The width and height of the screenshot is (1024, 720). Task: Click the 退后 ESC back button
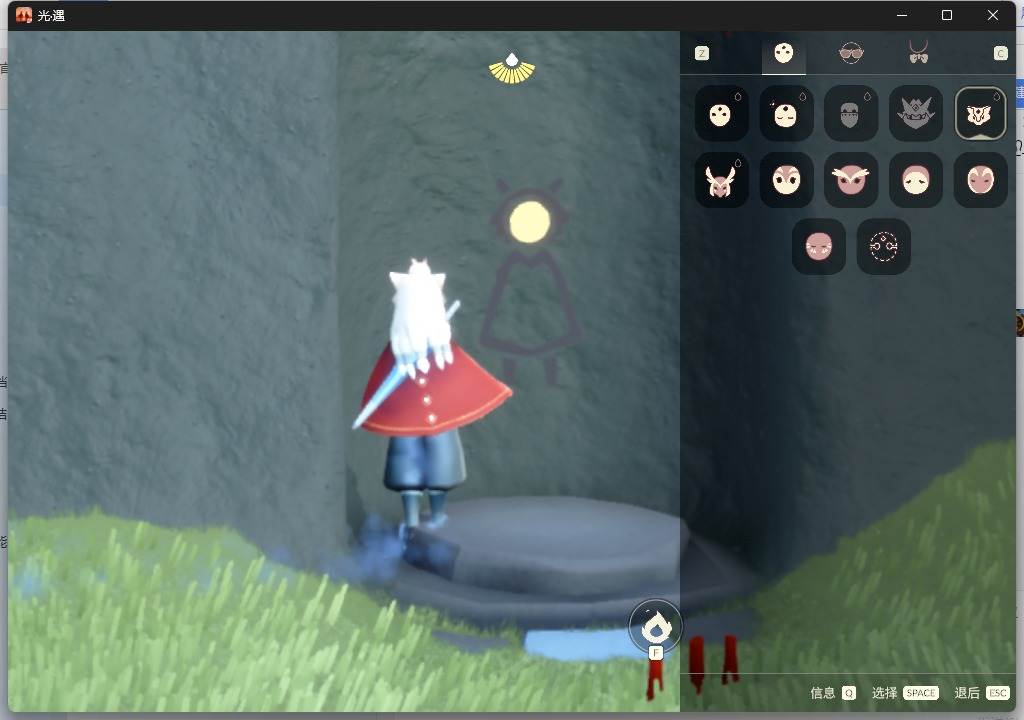click(x=982, y=693)
